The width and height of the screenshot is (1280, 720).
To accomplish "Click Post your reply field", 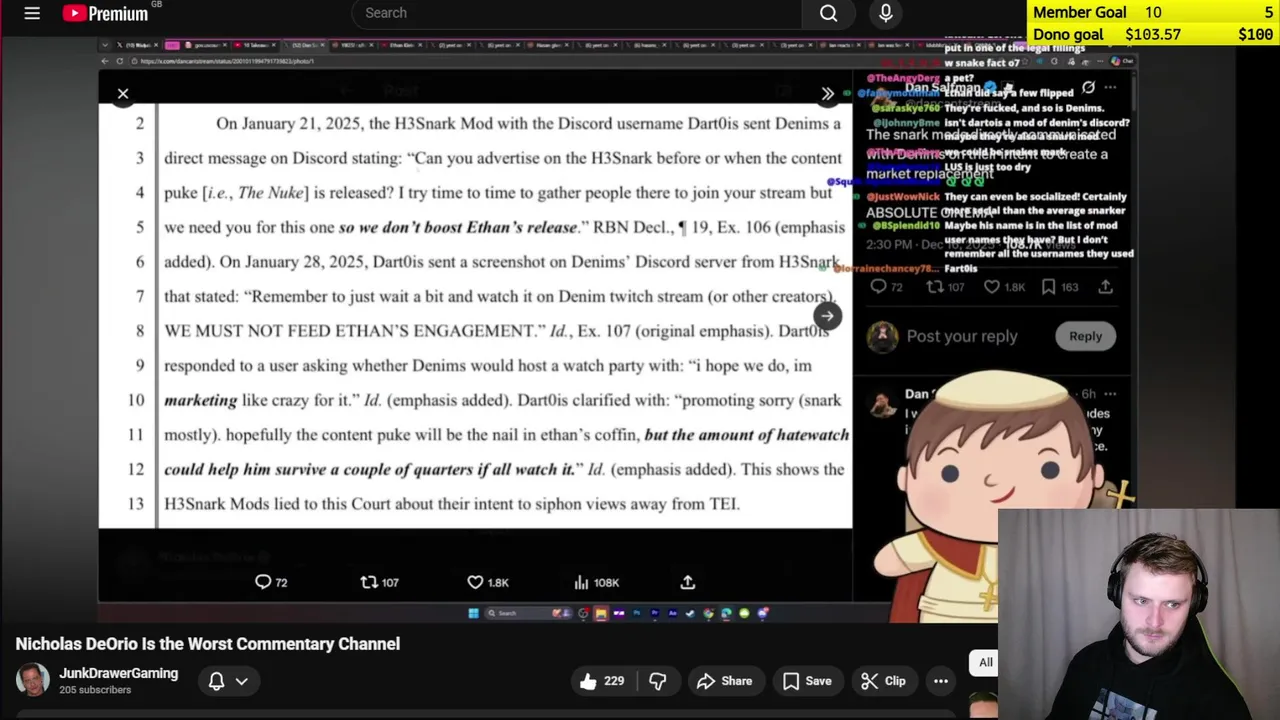I will click(x=962, y=336).
